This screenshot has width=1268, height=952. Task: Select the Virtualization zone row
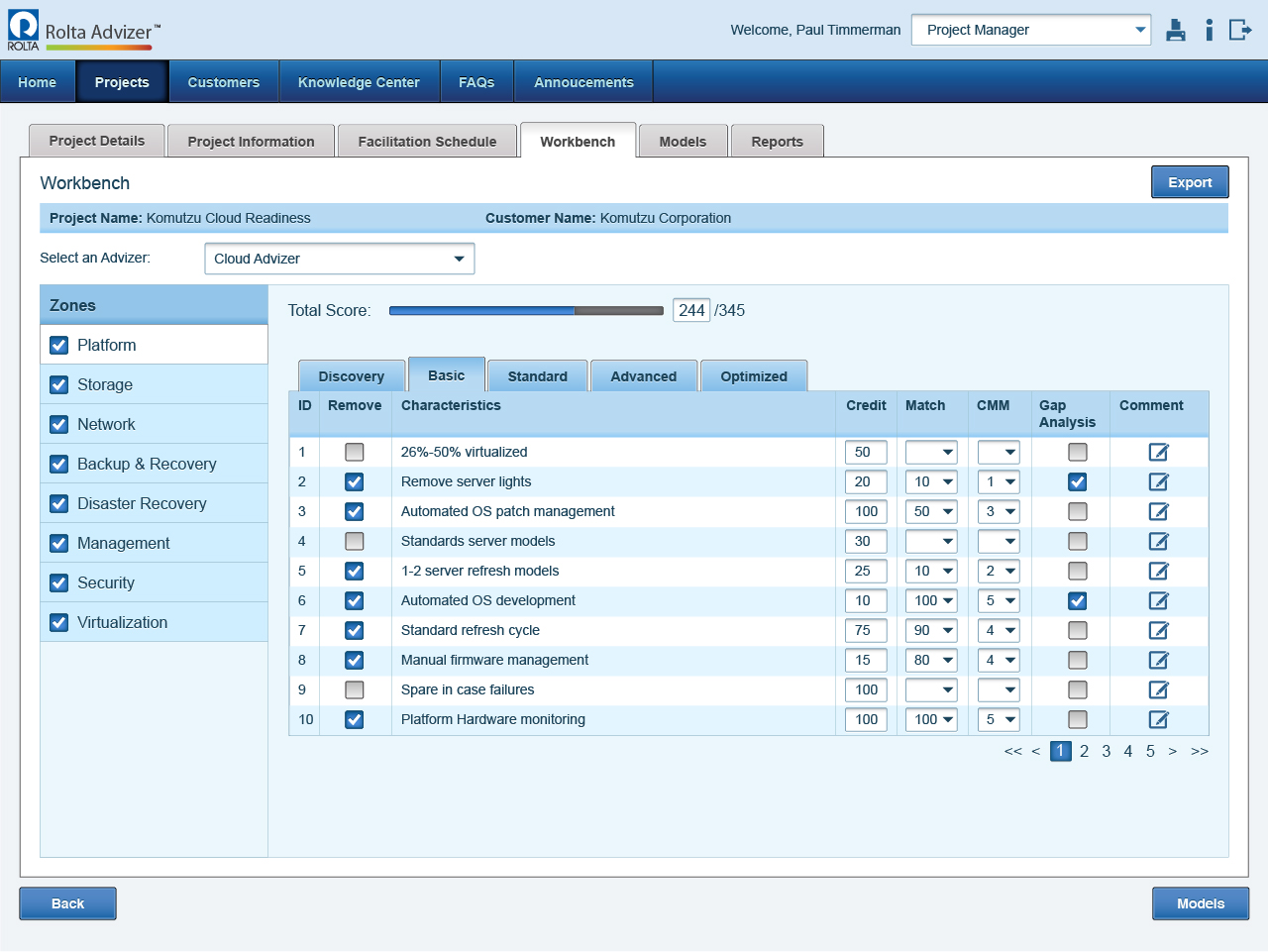click(155, 622)
